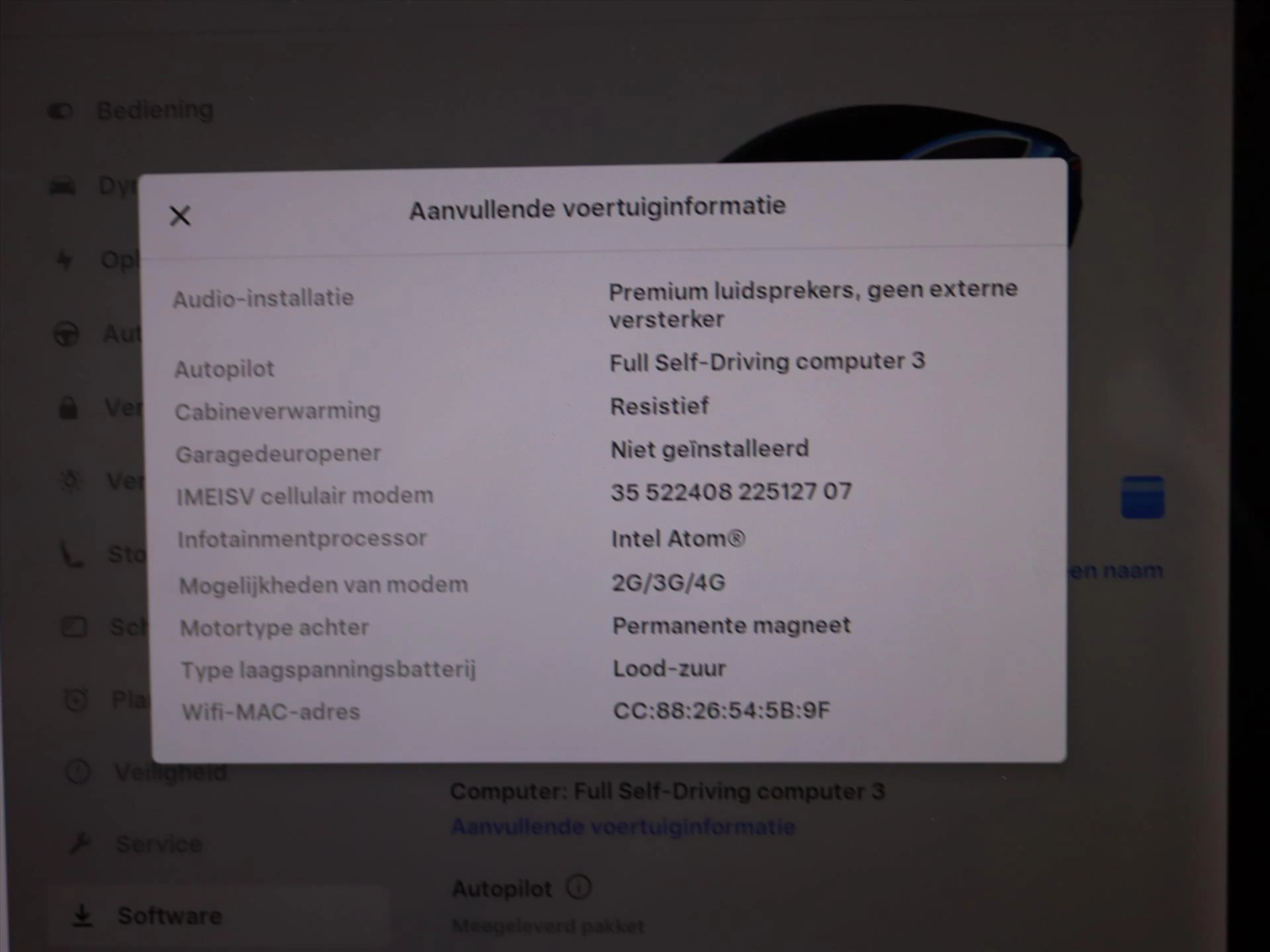Tap the padlock icon in sidebar

pos(68,408)
